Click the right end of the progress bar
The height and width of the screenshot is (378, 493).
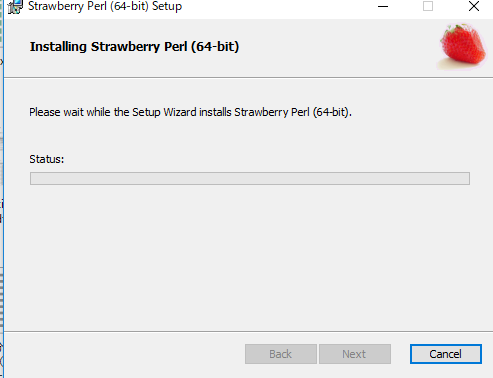coord(467,178)
